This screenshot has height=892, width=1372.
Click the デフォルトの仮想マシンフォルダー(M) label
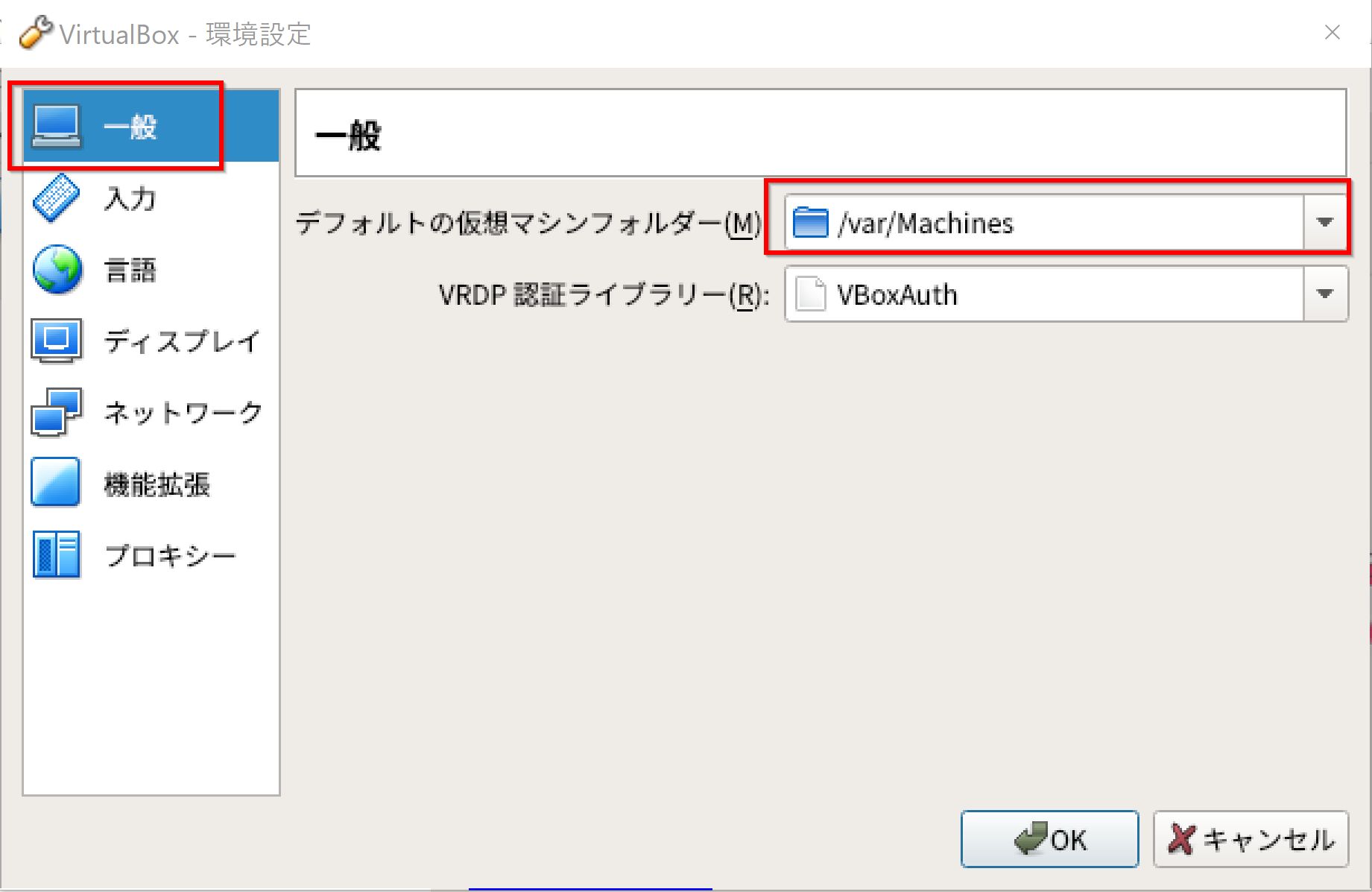coord(528,223)
